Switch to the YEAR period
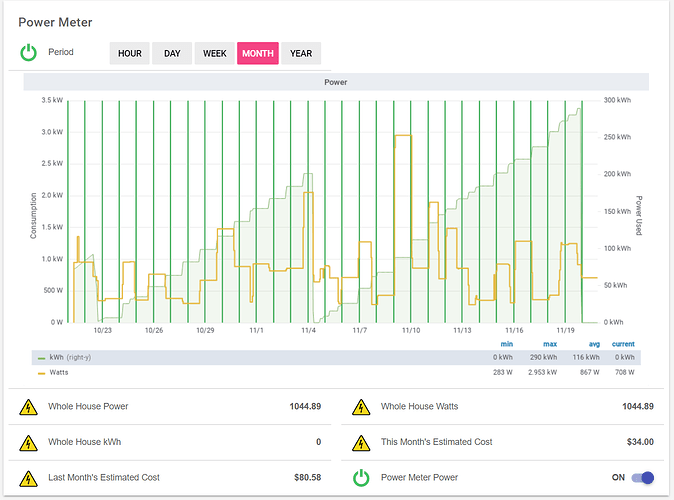The width and height of the screenshot is (674, 500). coord(301,54)
